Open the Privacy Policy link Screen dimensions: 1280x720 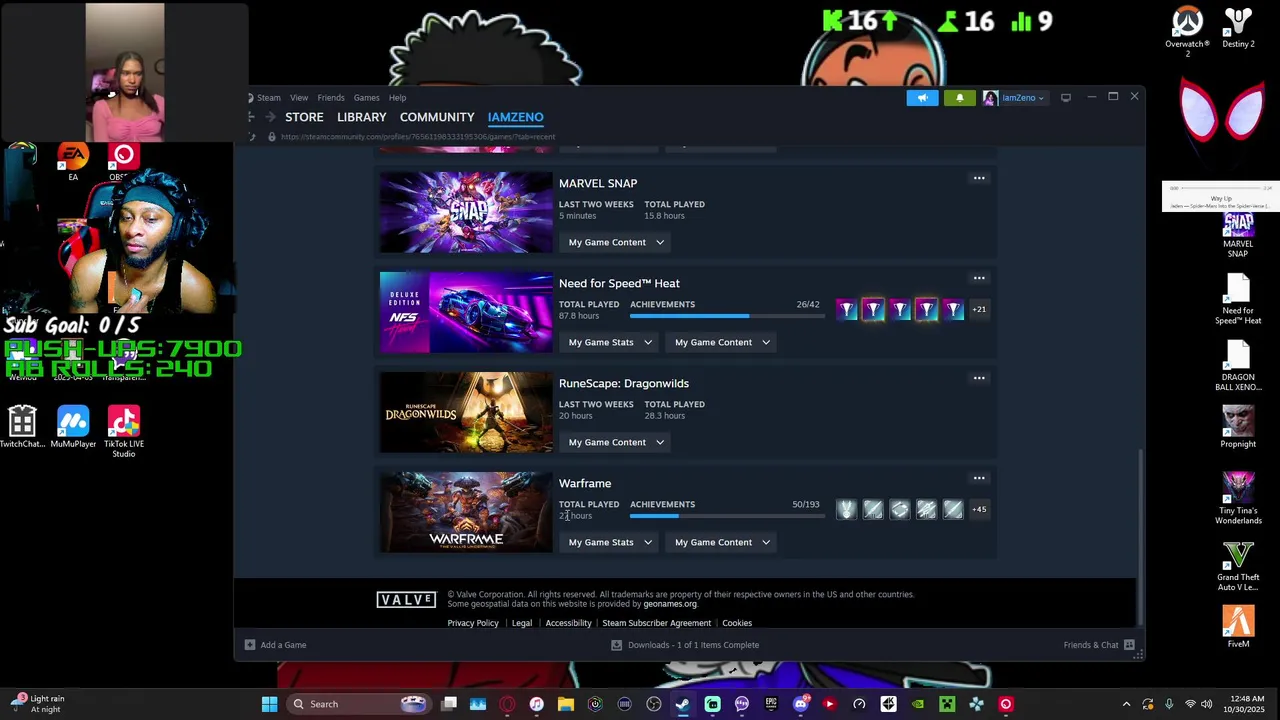pyautogui.click(x=473, y=623)
